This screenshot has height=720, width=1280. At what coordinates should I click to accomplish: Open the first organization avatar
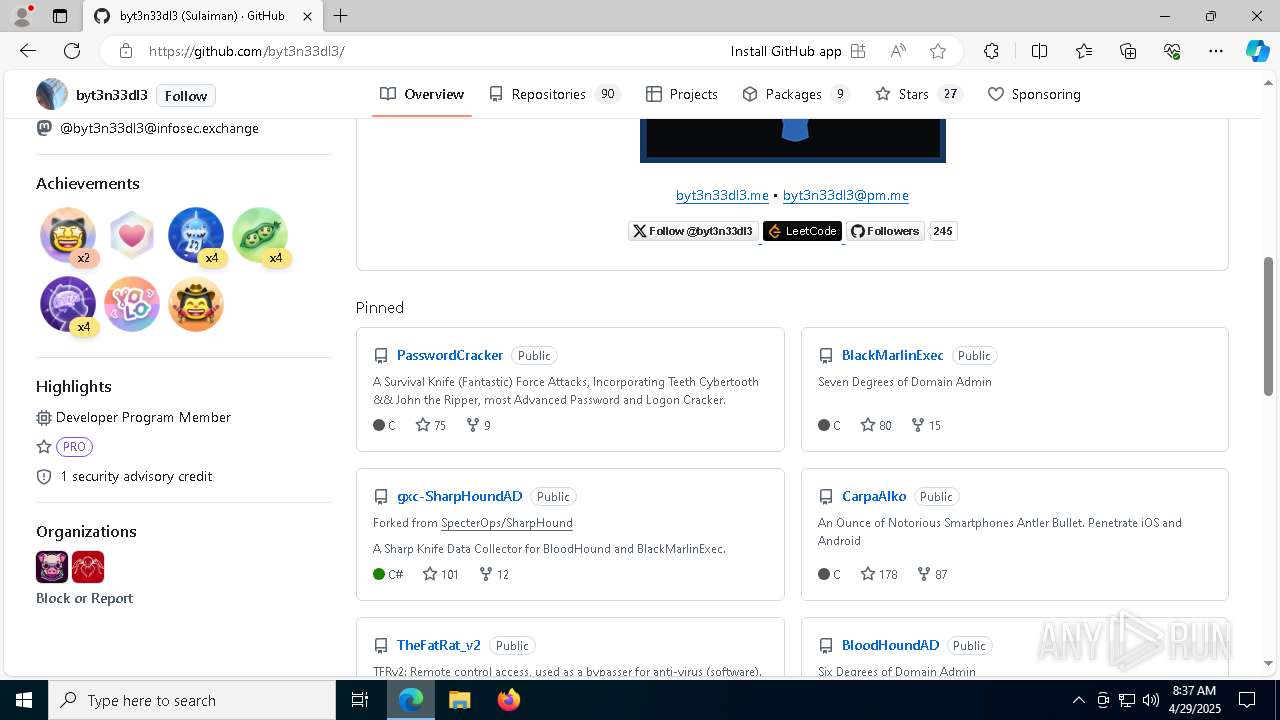pyautogui.click(x=52, y=567)
